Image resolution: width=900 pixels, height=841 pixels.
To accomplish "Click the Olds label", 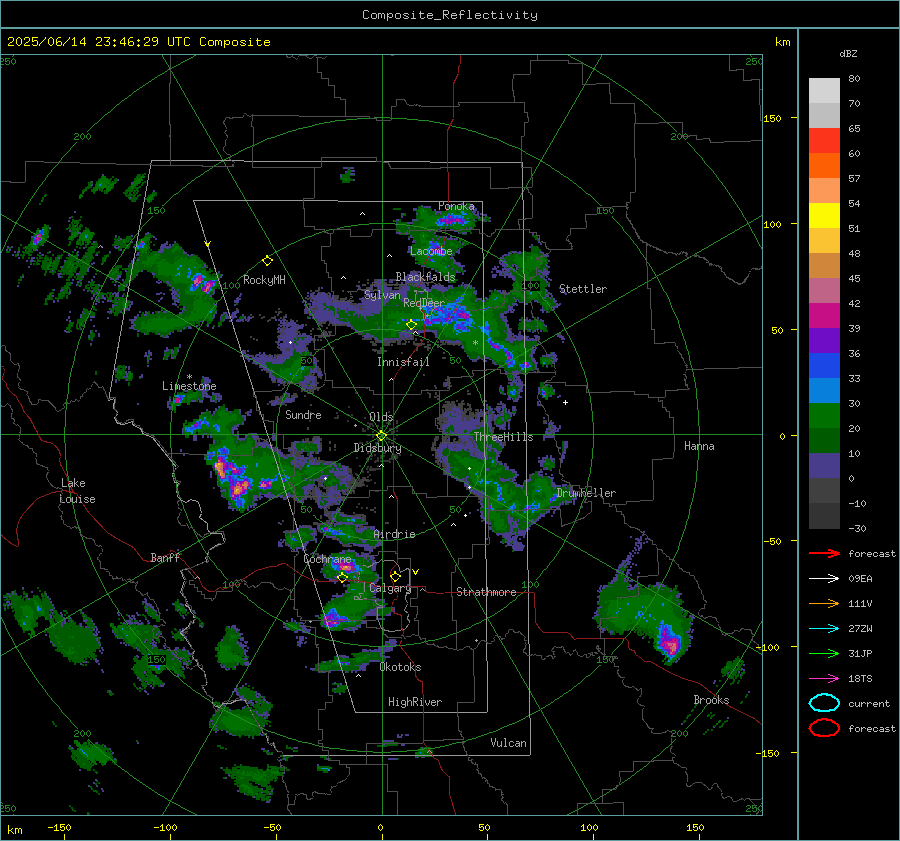I will point(381,417).
